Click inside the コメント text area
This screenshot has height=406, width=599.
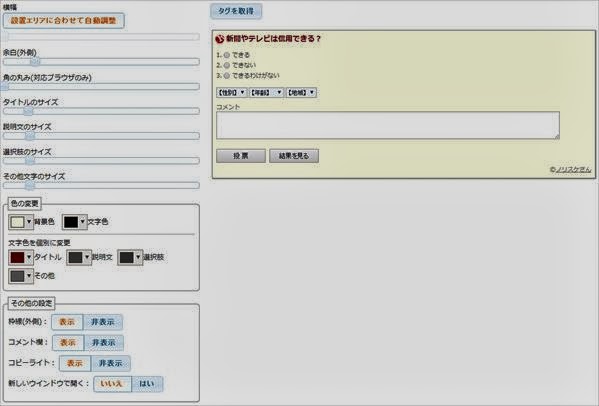[388, 125]
